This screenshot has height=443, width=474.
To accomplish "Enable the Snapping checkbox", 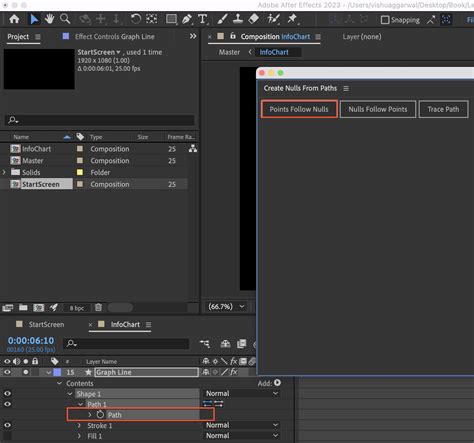I will 385,20.
